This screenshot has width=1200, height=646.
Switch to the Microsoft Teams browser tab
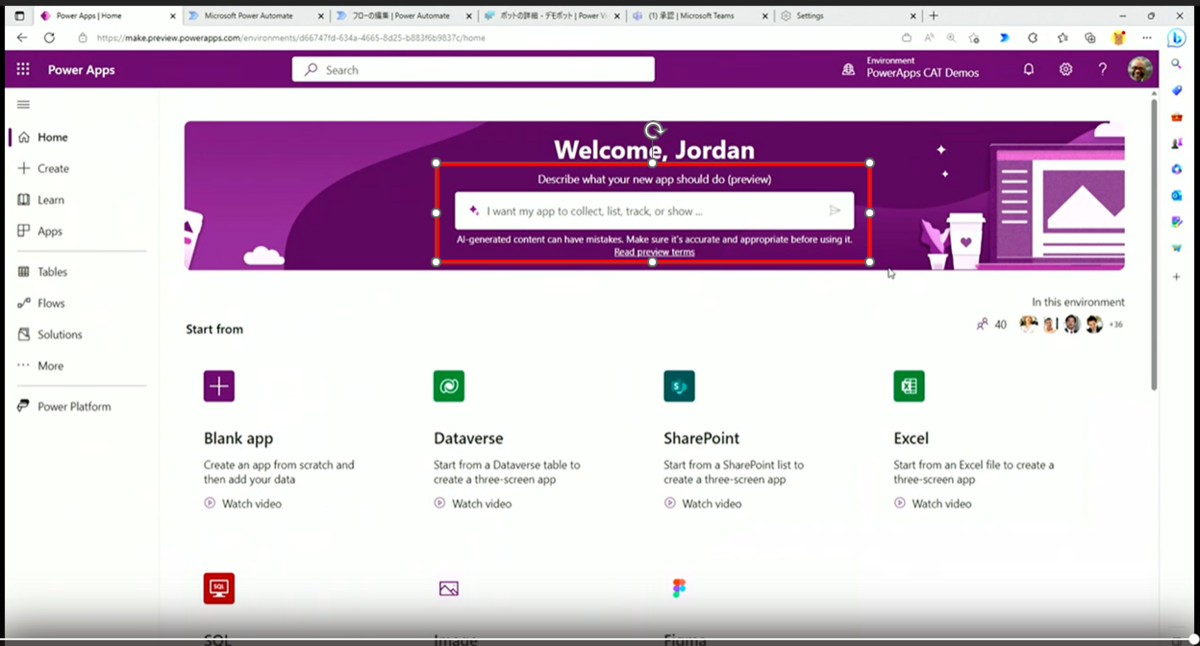pyautogui.click(x=699, y=16)
